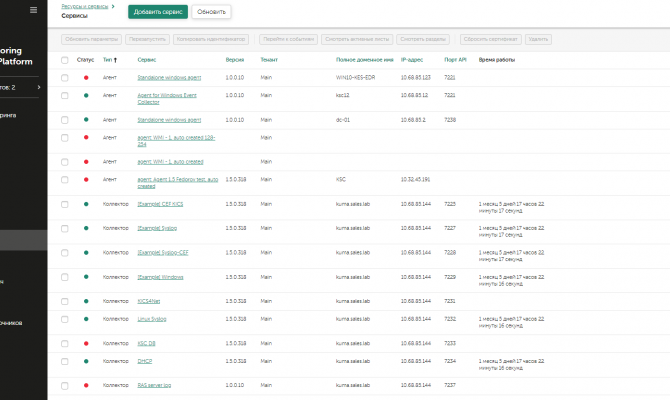The height and width of the screenshot is (400, 670).
Task: Click the Смотреть активные листы button
Action: [x=357, y=39]
